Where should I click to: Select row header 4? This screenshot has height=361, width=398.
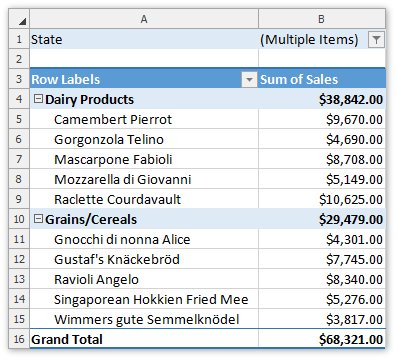pos(19,99)
